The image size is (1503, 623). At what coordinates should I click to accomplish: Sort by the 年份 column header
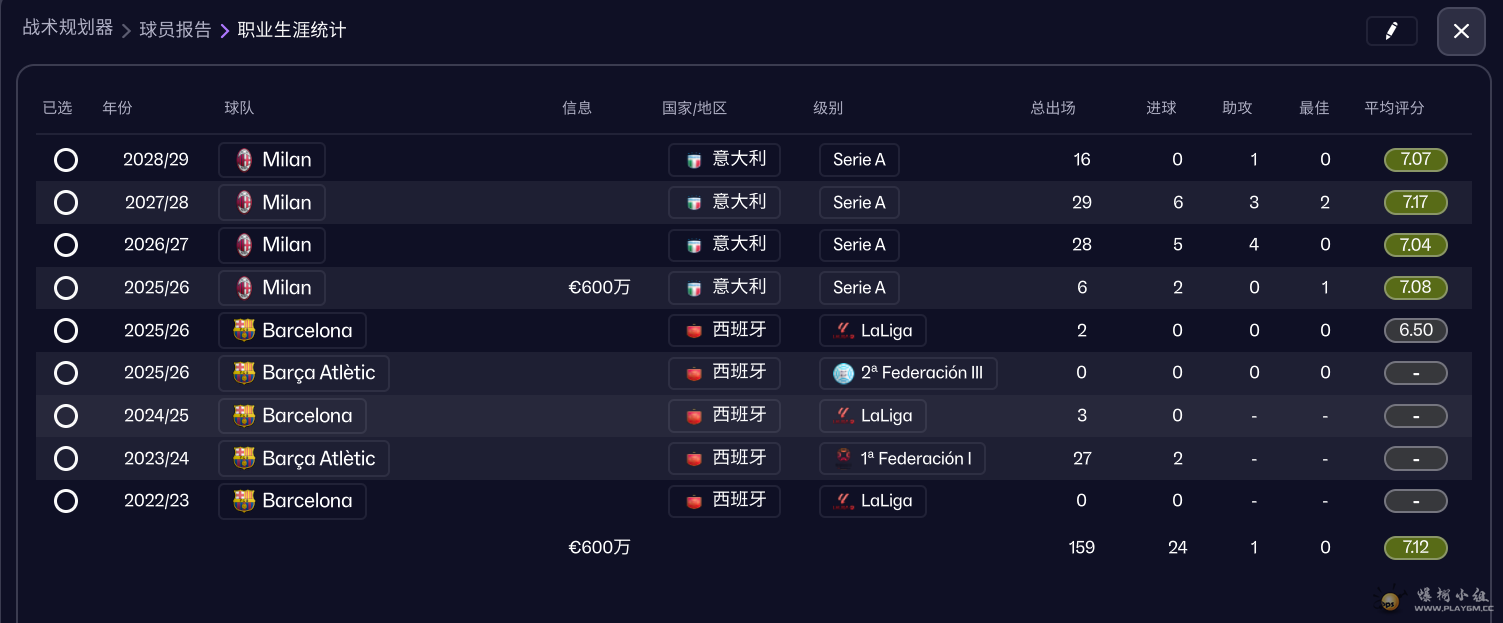(x=117, y=108)
